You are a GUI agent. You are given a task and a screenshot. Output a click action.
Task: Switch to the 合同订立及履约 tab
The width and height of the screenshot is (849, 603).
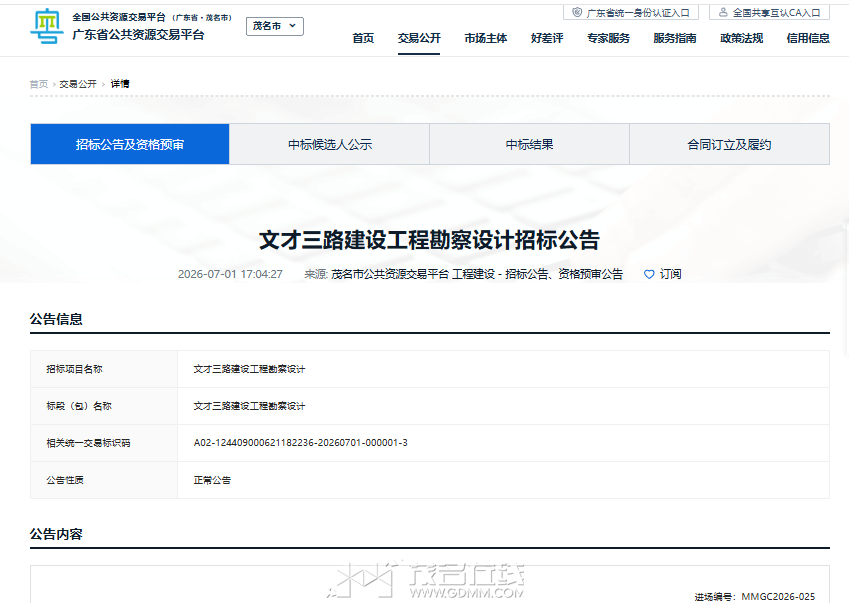point(729,144)
